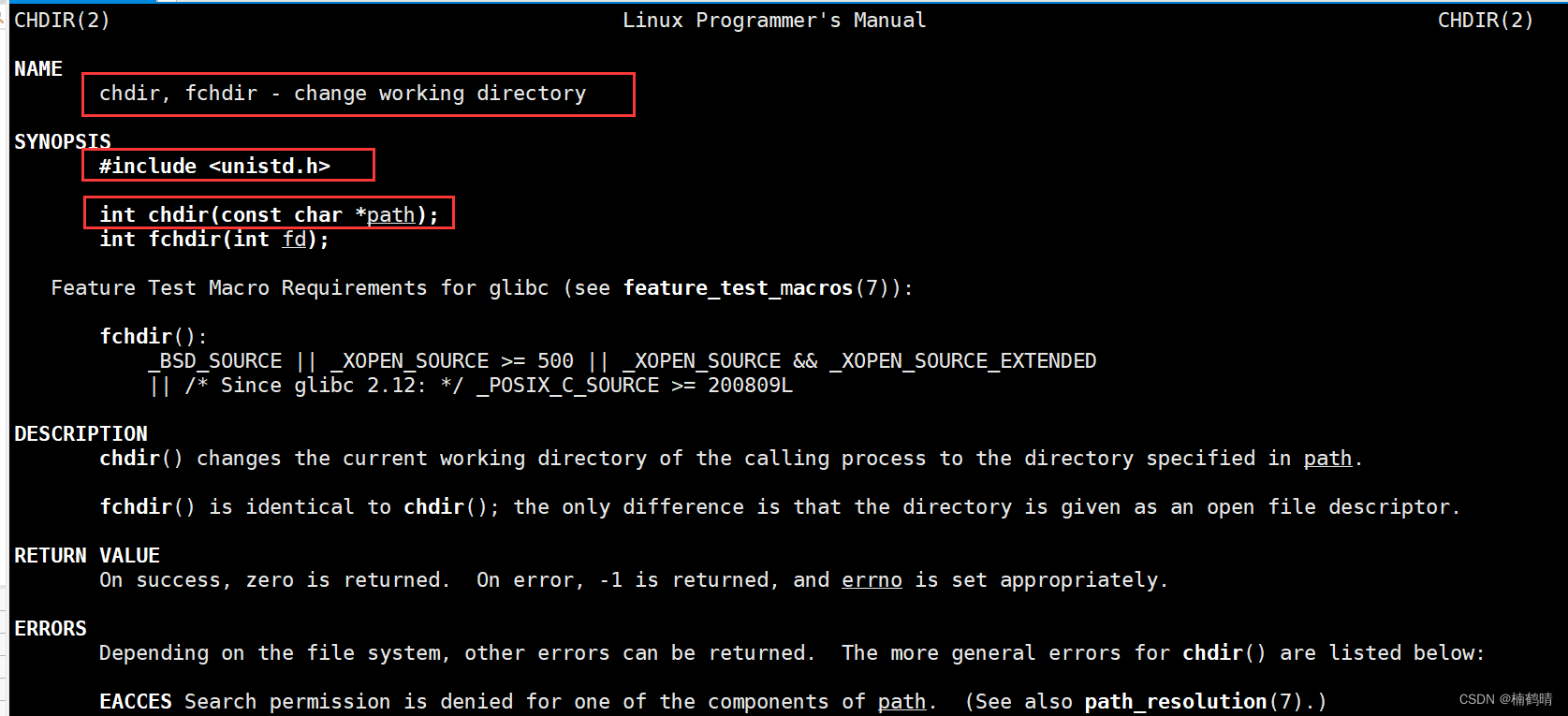This screenshot has height=716, width=1568.
Task: Click the '_POSIX_C_SOURCE >= 200809L' text
Action: [635, 386]
